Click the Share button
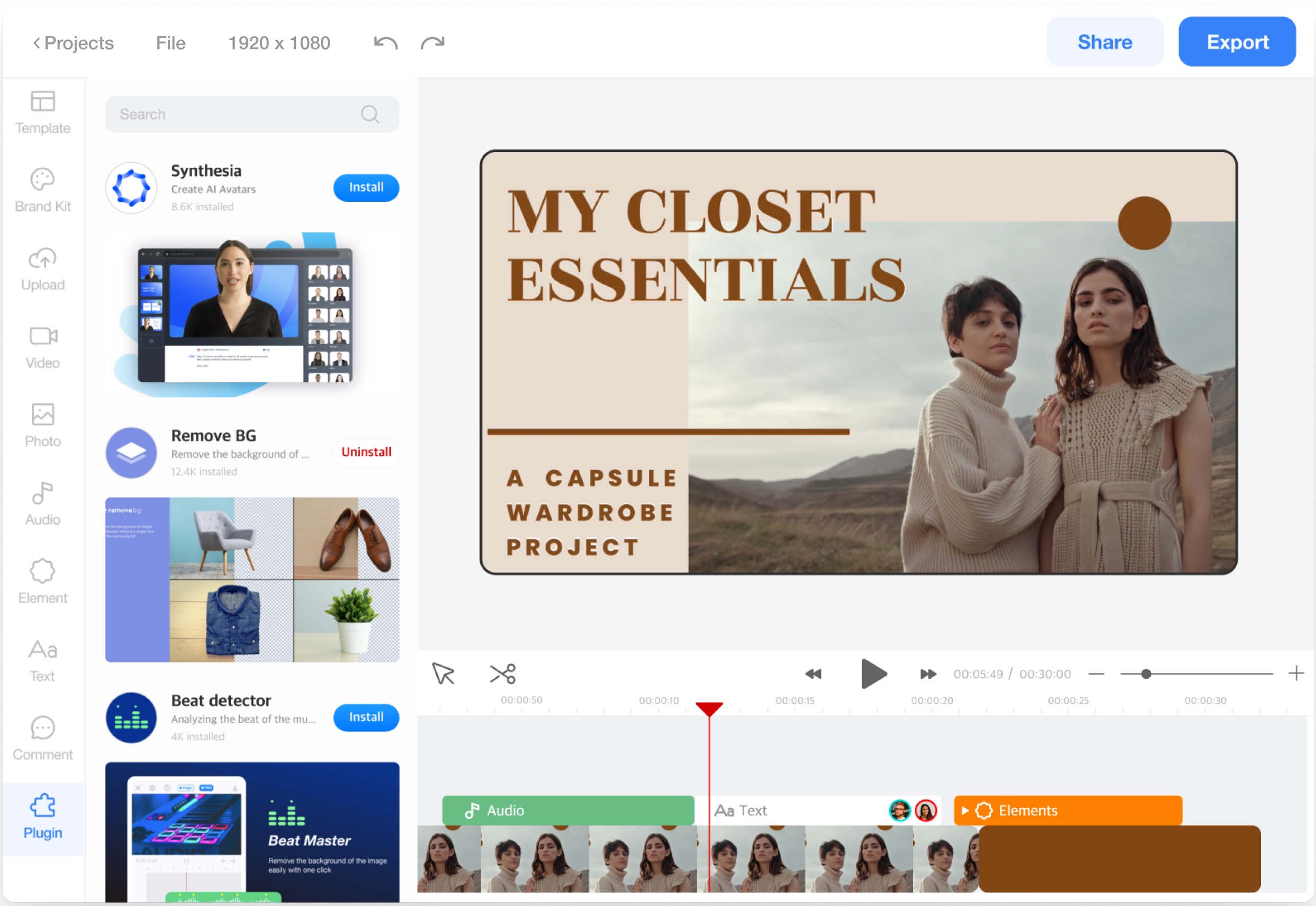The width and height of the screenshot is (1316, 906). pos(1105,41)
